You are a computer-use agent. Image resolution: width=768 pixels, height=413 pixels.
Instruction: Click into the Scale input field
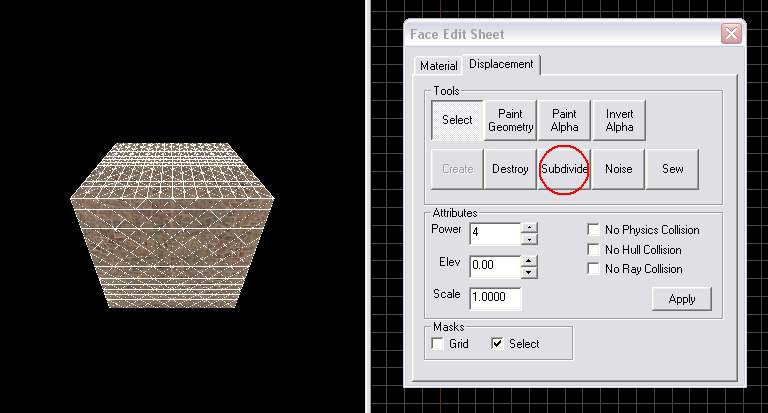tap(494, 298)
